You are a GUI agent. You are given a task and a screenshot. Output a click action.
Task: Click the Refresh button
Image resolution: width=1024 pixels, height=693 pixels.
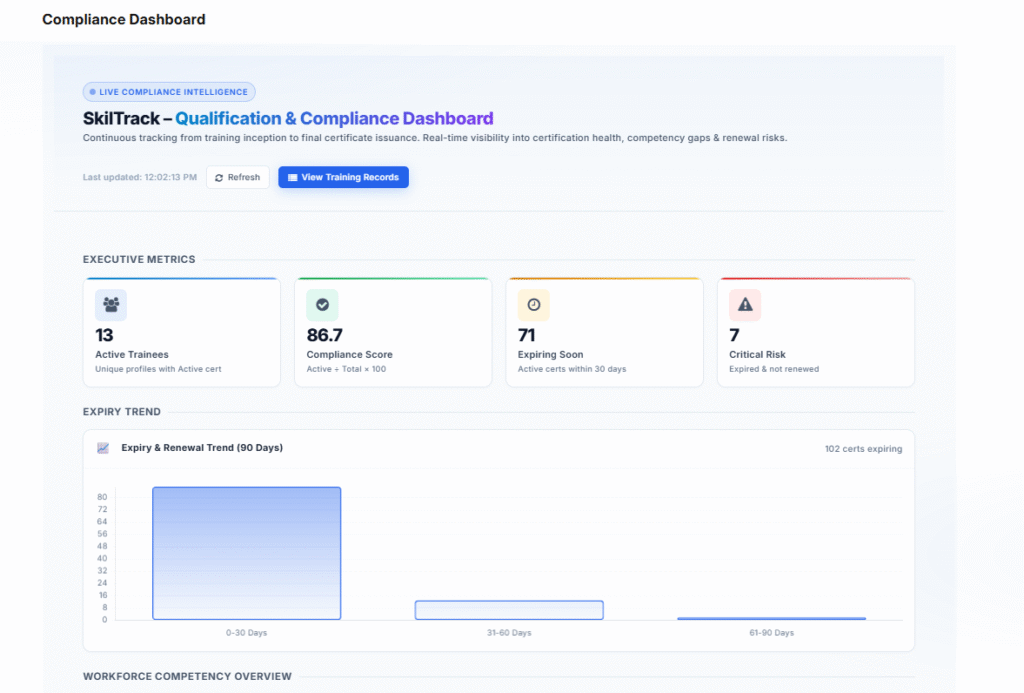(238, 177)
